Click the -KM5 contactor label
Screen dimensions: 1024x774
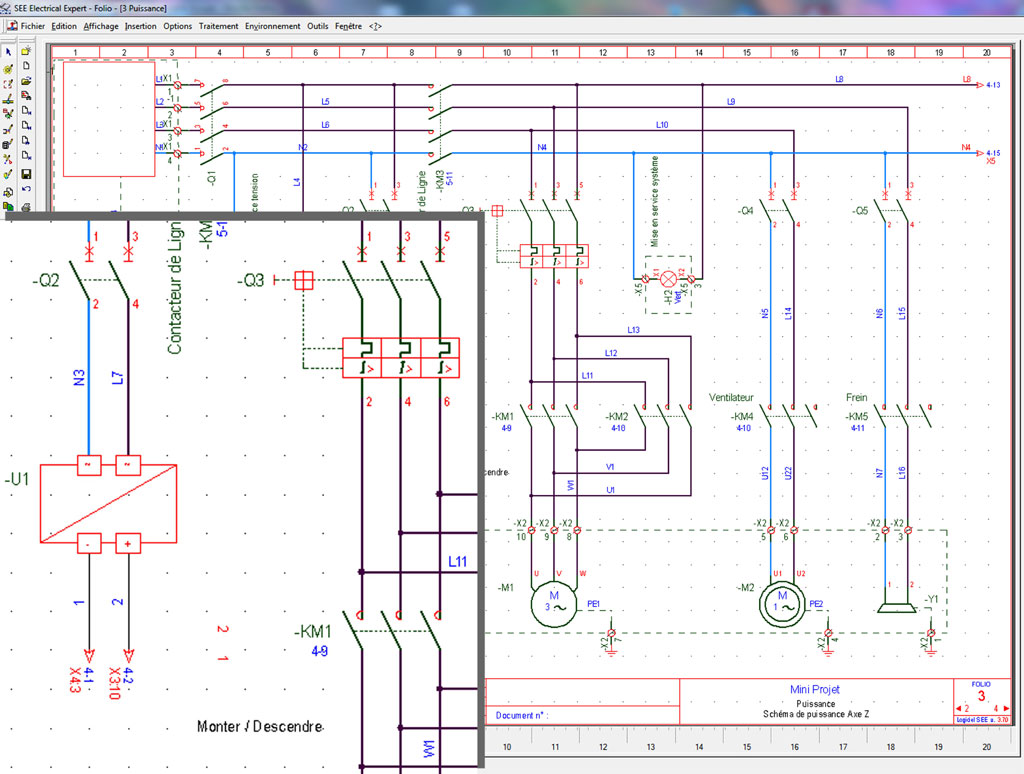pos(856,416)
